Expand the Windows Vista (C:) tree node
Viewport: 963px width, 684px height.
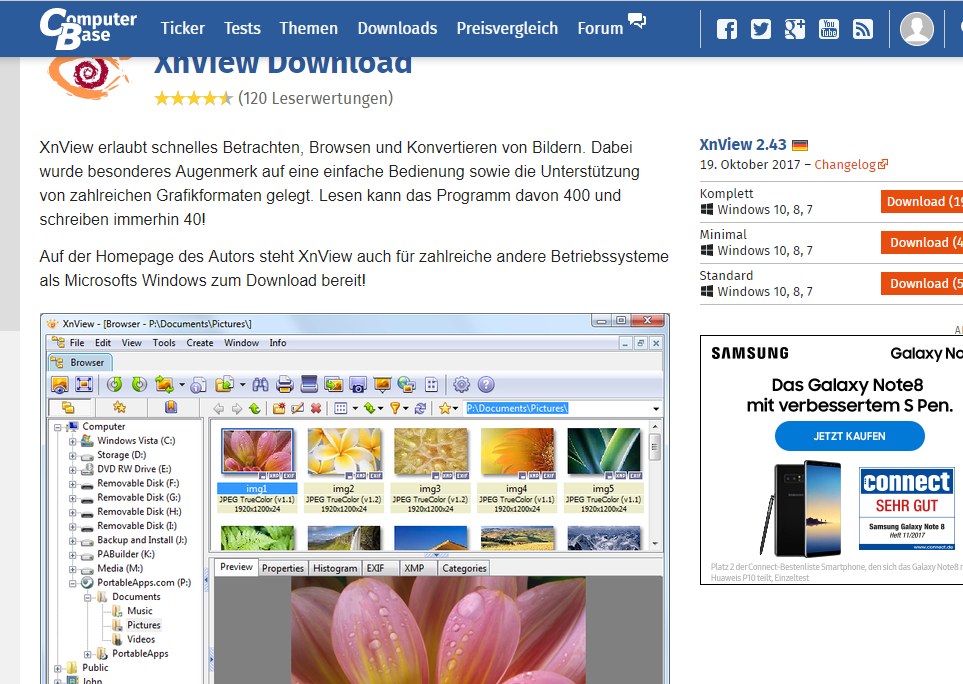coord(72,441)
